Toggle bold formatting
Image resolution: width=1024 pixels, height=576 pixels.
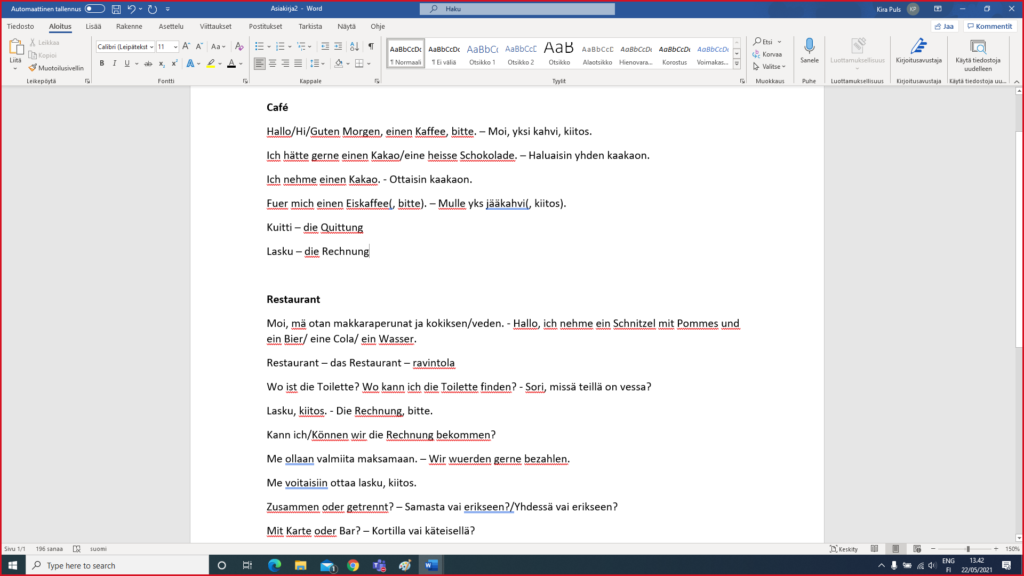click(x=102, y=64)
